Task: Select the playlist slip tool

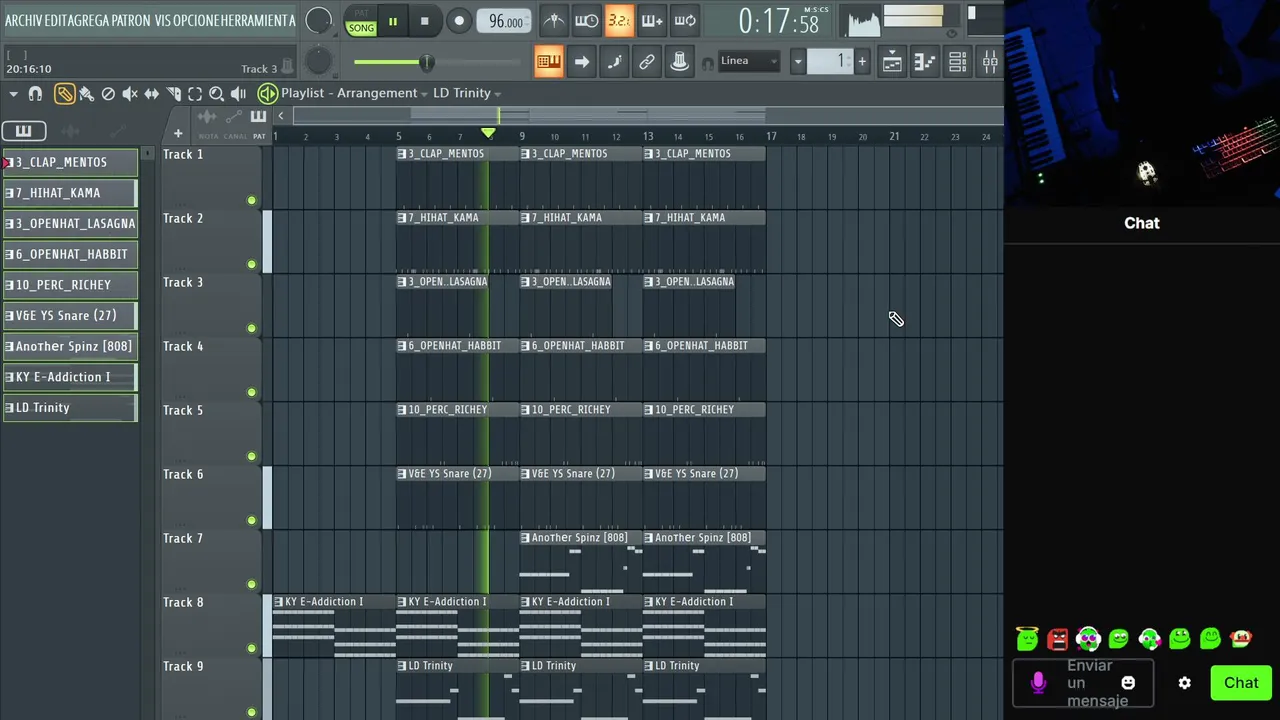Action: click(152, 94)
